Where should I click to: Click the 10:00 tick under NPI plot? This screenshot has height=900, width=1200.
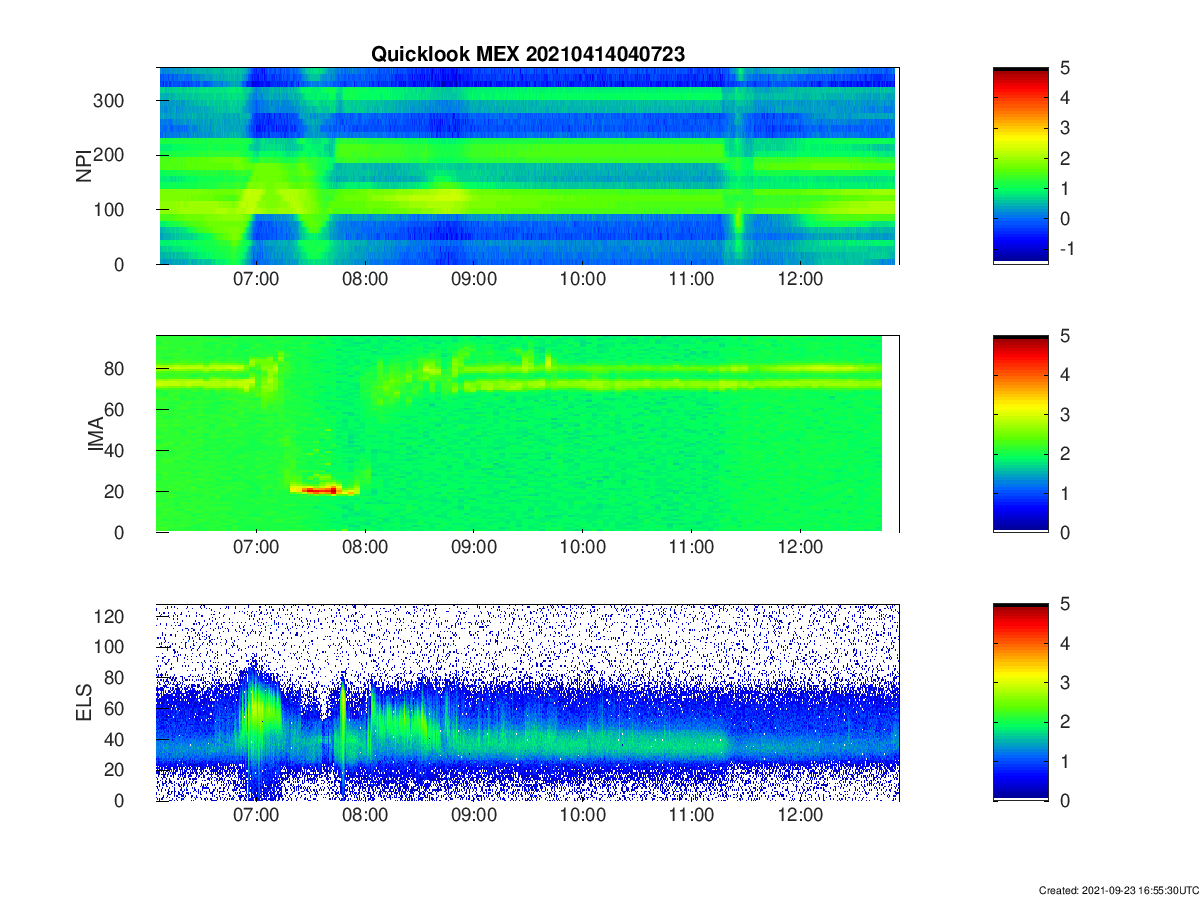click(x=583, y=280)
